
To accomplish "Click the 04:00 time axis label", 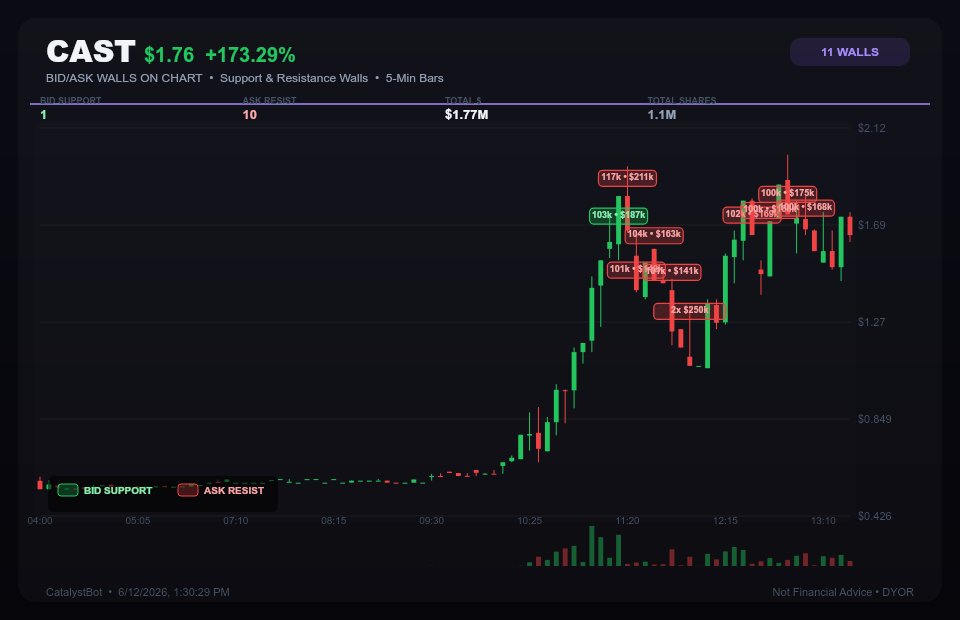I will click(40, 521).
